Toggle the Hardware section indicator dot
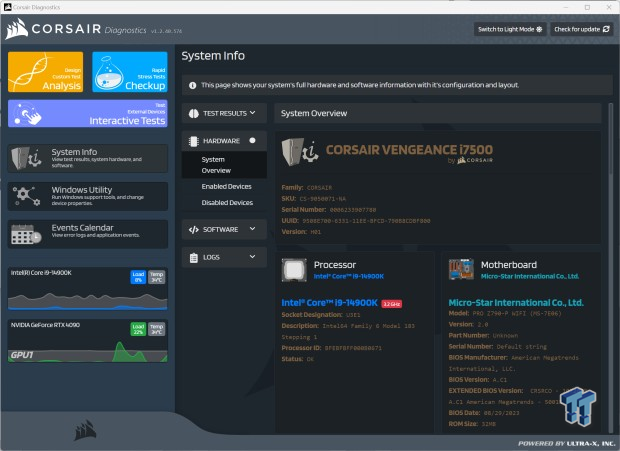This screenshot has height=451, width=620. (252, 141)
